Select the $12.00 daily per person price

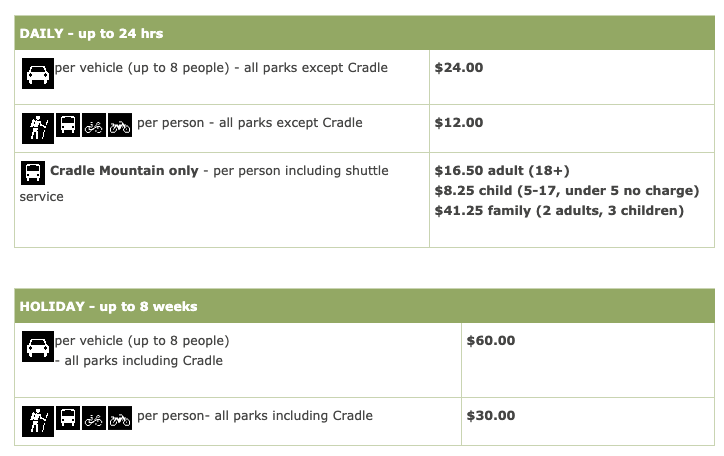pos(459,122)
